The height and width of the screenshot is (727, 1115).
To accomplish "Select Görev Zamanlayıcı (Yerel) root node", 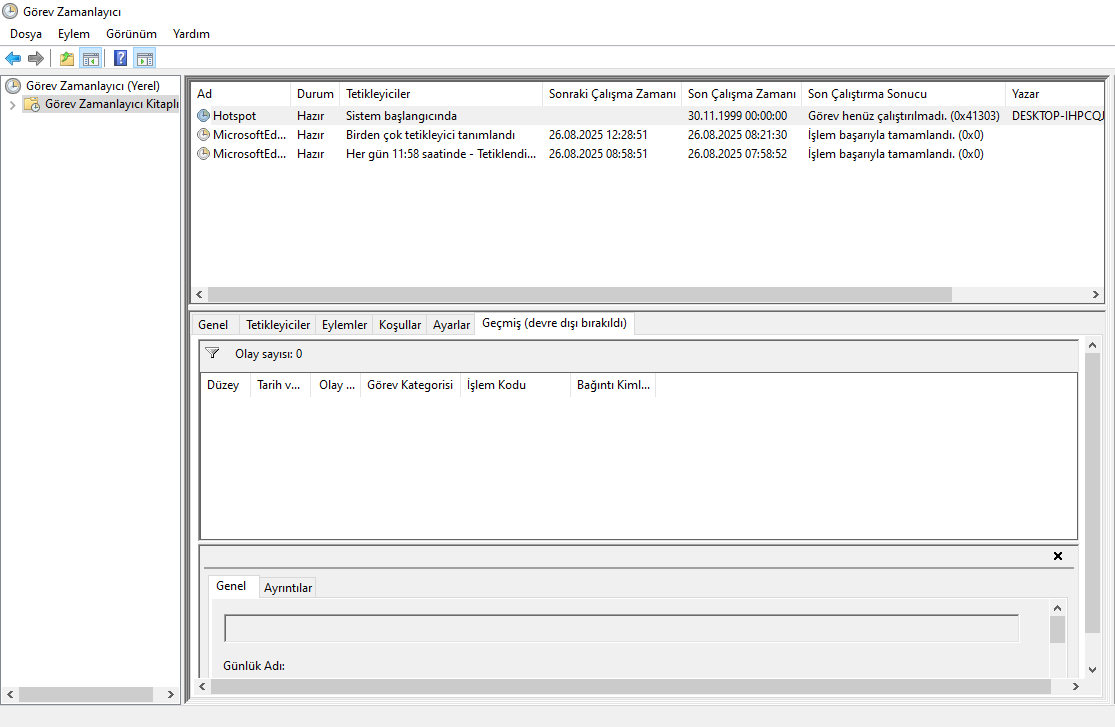I will (93, 86).
